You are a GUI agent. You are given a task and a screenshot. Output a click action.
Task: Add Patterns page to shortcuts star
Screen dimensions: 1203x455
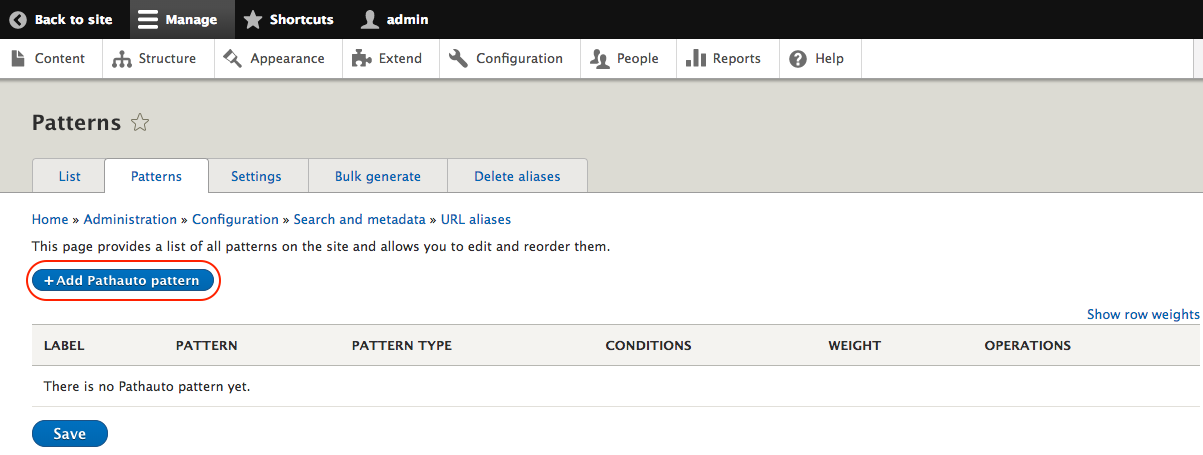140,123
